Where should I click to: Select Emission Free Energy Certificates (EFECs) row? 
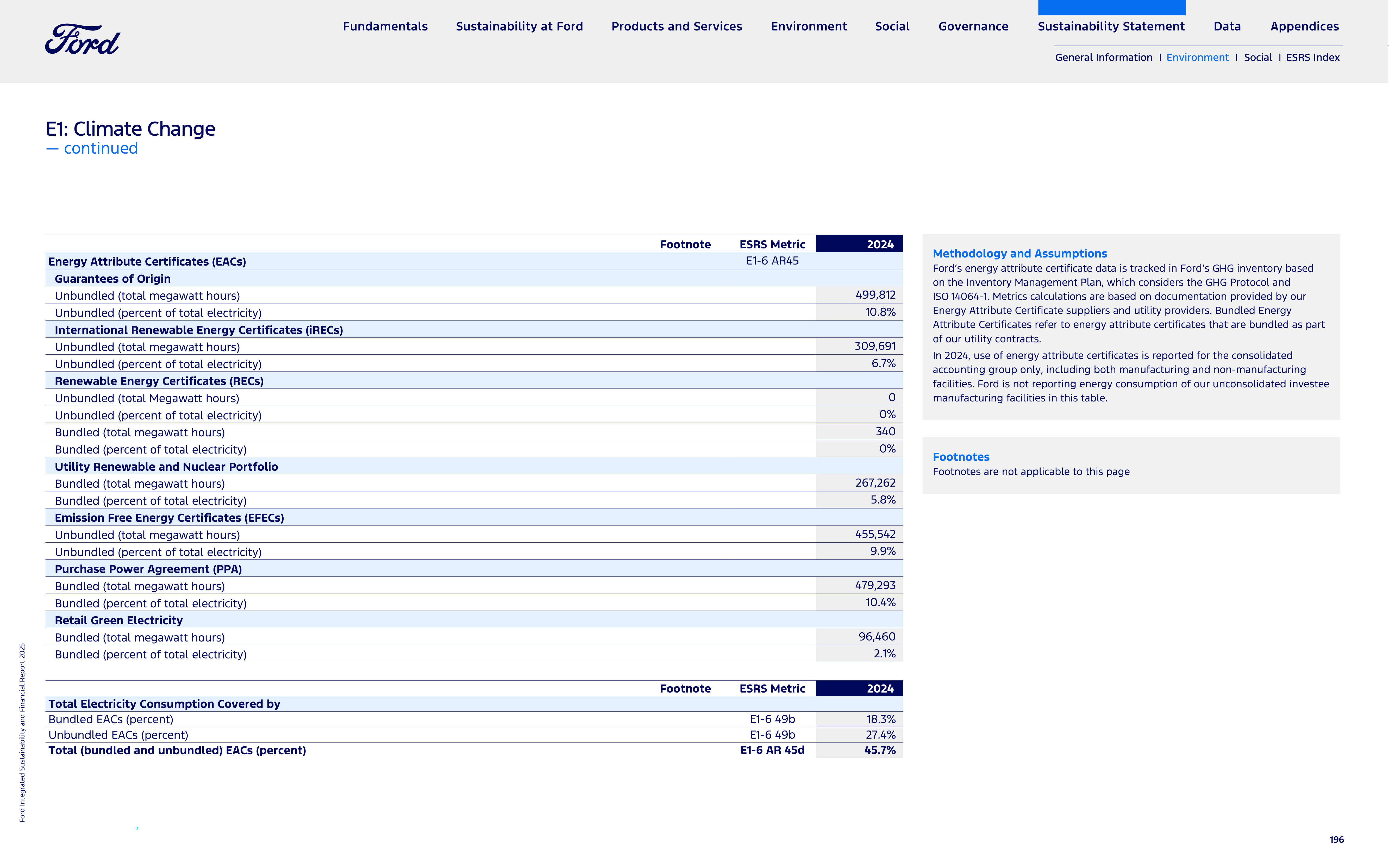click(x=474, y=517)
